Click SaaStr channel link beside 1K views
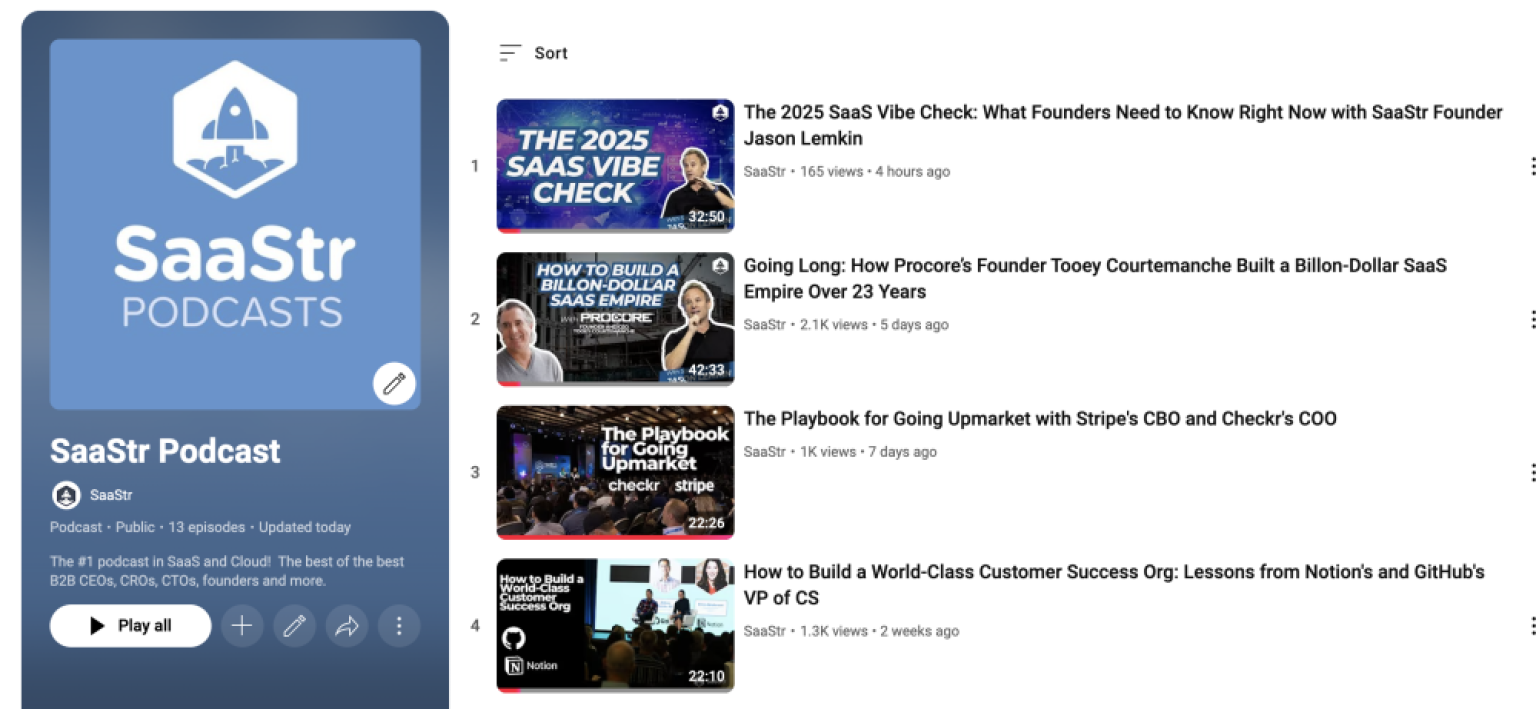 [765, 451]
